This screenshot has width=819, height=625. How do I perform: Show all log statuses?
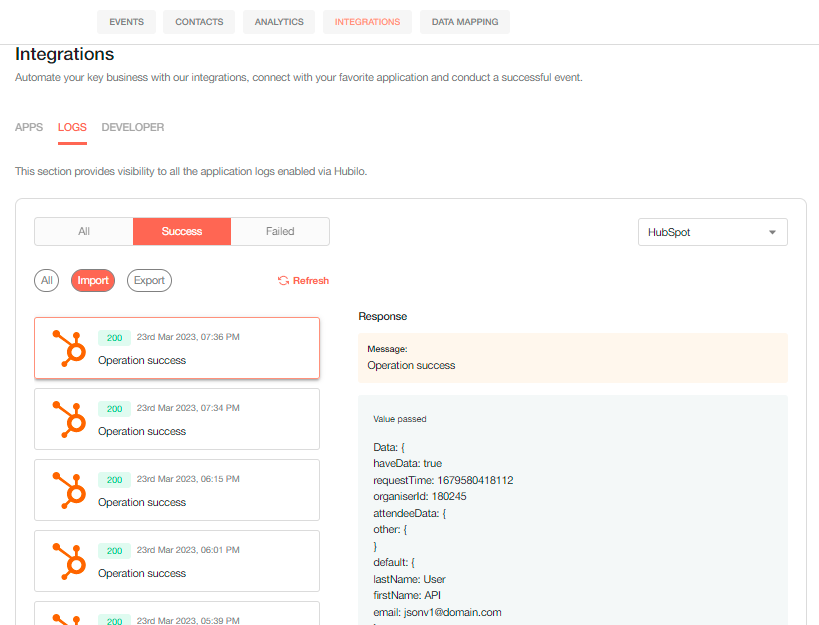coord(84,231)
